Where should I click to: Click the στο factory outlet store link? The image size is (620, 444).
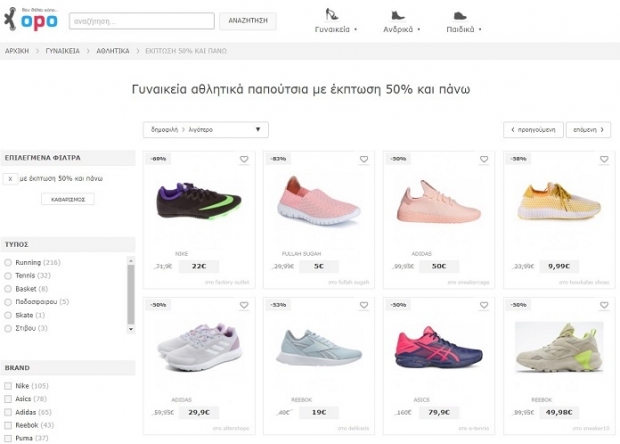pos(227,282)
